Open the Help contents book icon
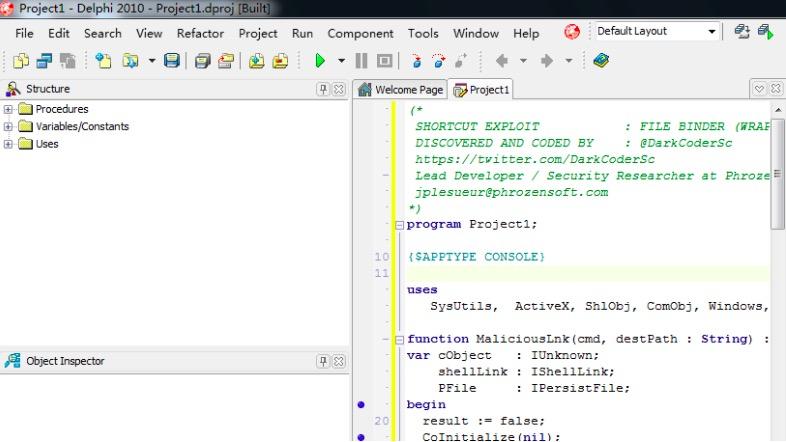This screenshot has width=786, height=442. coord(601,61)
